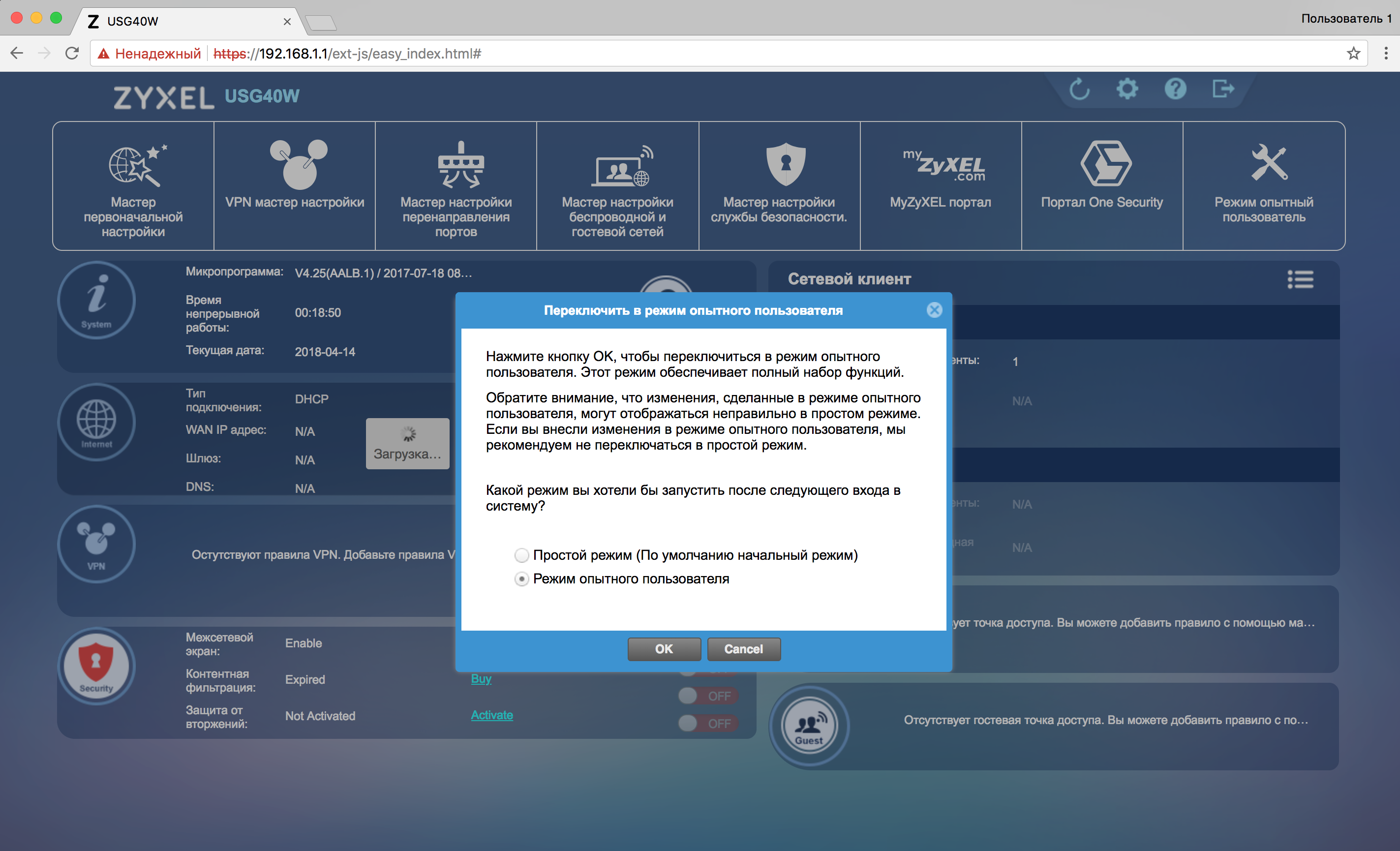
Task: Click the browser address bar URL
Action: (x=369, y=54)
